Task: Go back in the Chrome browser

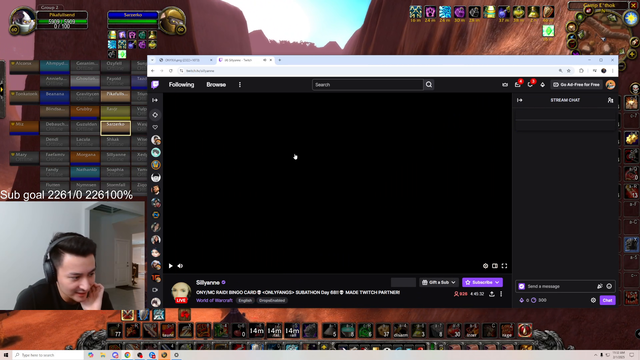Action: tap(153, 71)
